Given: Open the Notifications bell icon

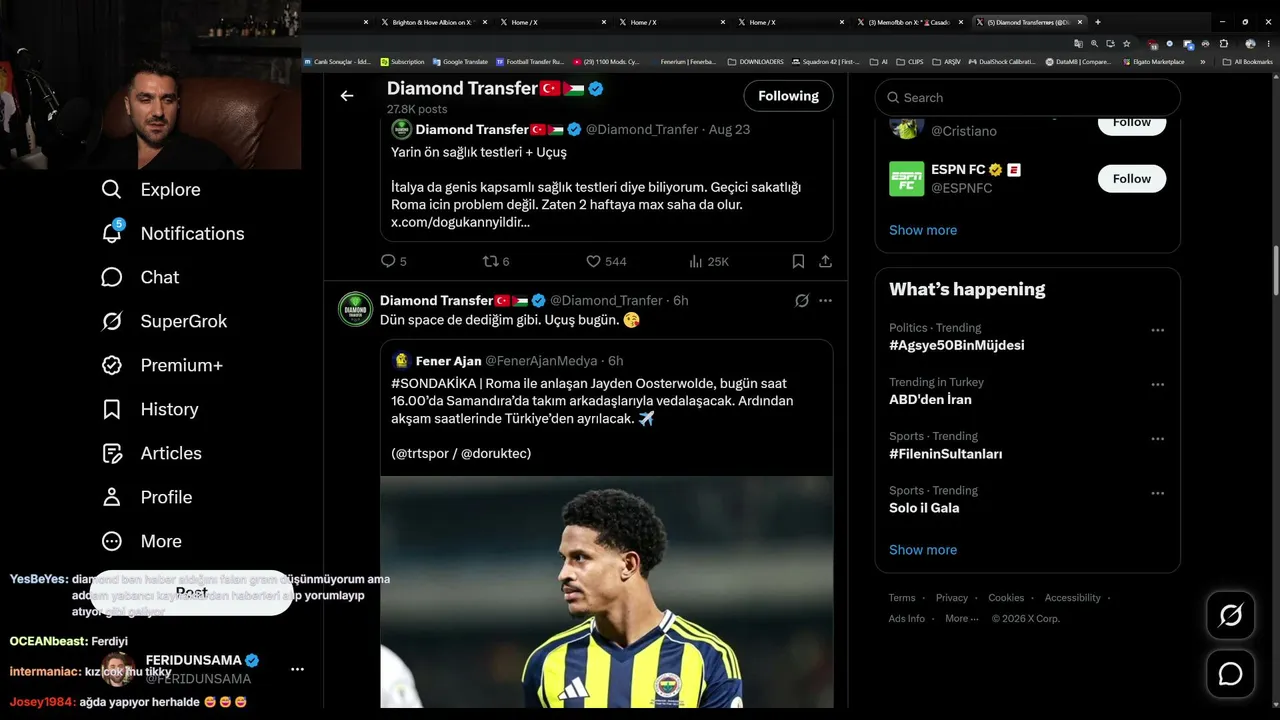Looking at the screenshot, I should pos(112,233).
